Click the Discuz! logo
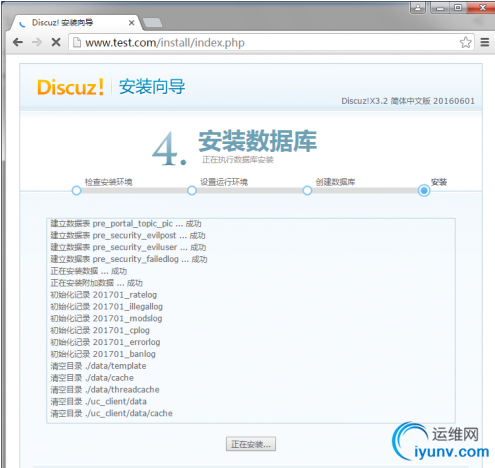 [x=70, y=87]
